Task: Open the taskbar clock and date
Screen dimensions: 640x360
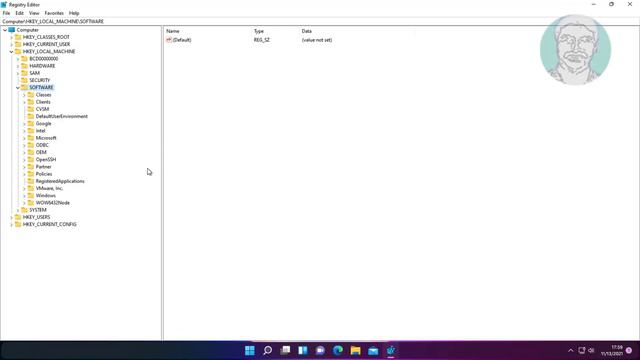Action: pos(612,350)
